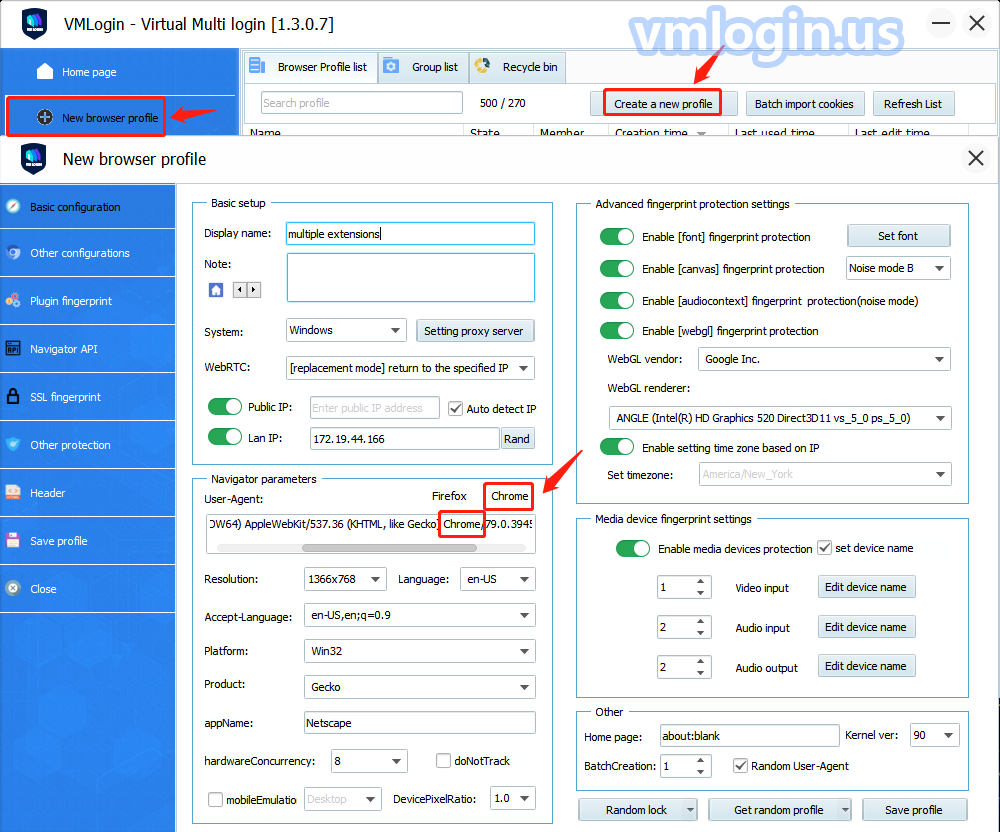Click the Header sidebar icon
This screenshot has width=1000, height=832.
tap(13, 493)
